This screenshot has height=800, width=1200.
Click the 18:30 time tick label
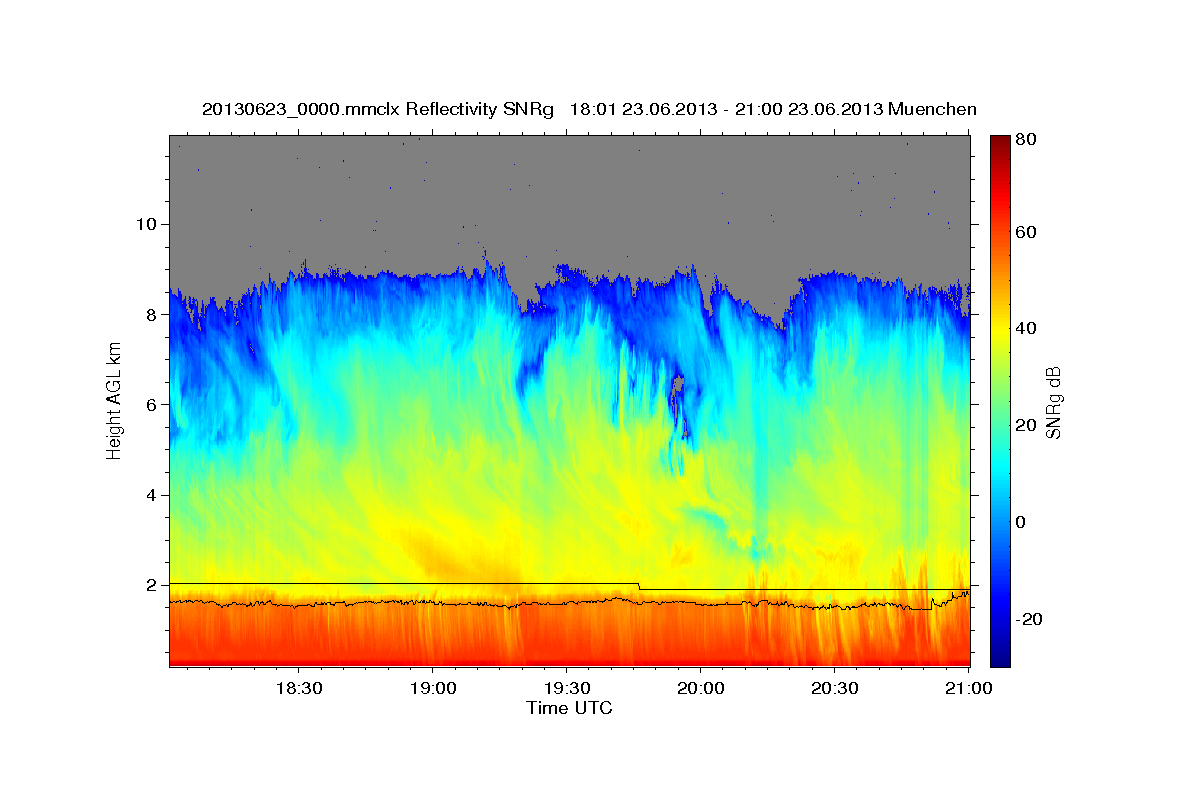coord(298,689)
